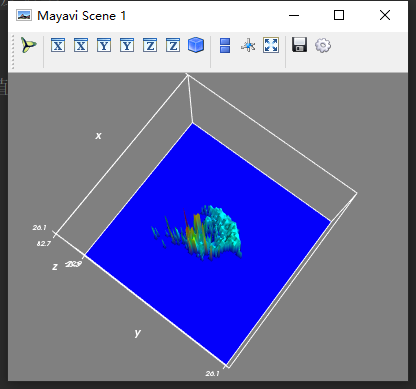Open scene configuration with the gear icon

coord(323,45)
